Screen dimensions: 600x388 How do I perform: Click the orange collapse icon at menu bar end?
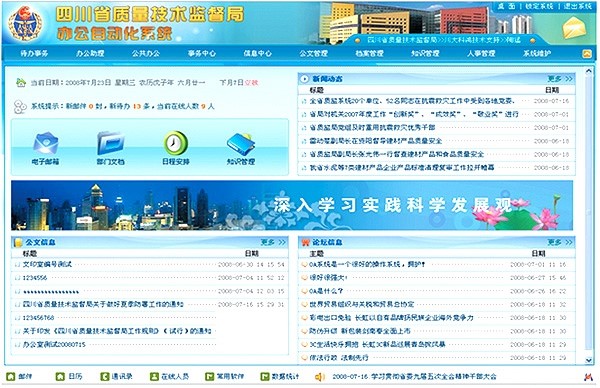tap(587, 54)
